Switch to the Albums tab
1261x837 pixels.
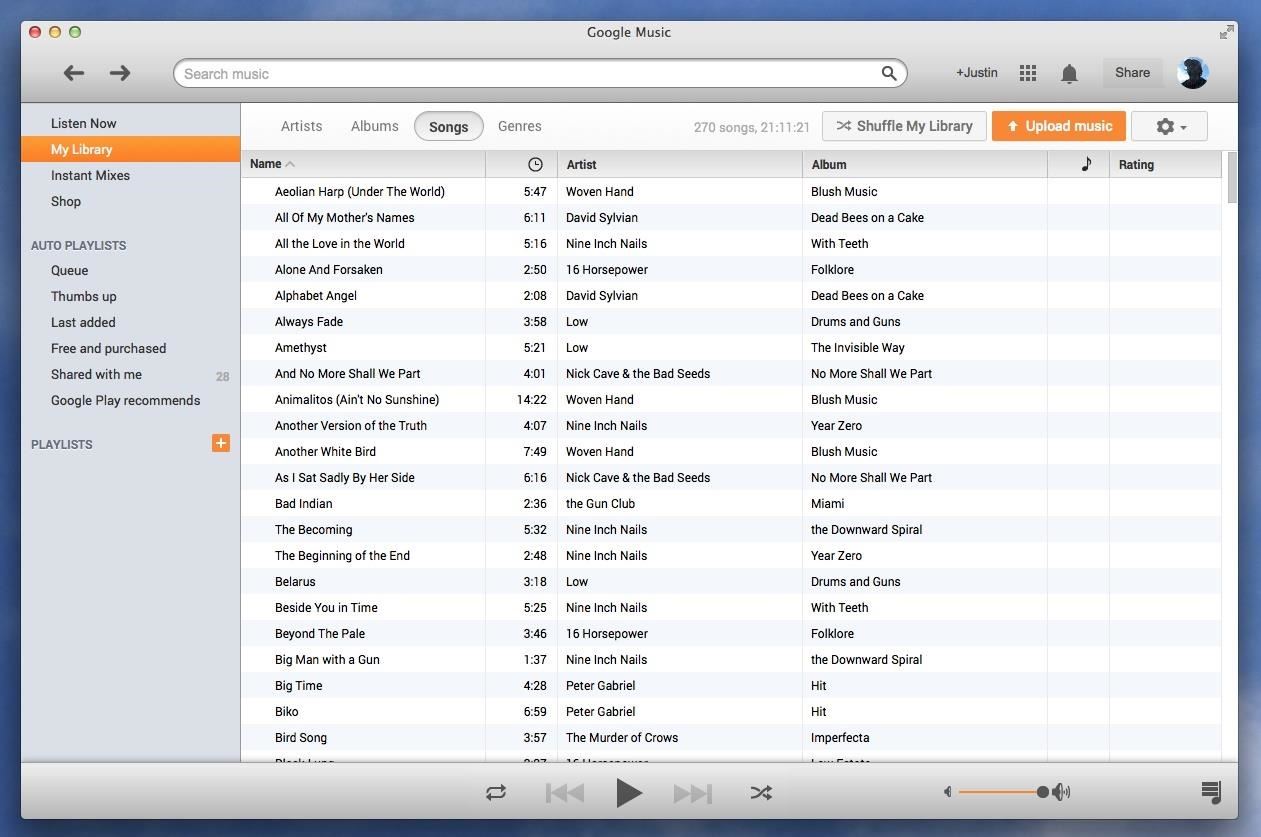tap(375, 126)
